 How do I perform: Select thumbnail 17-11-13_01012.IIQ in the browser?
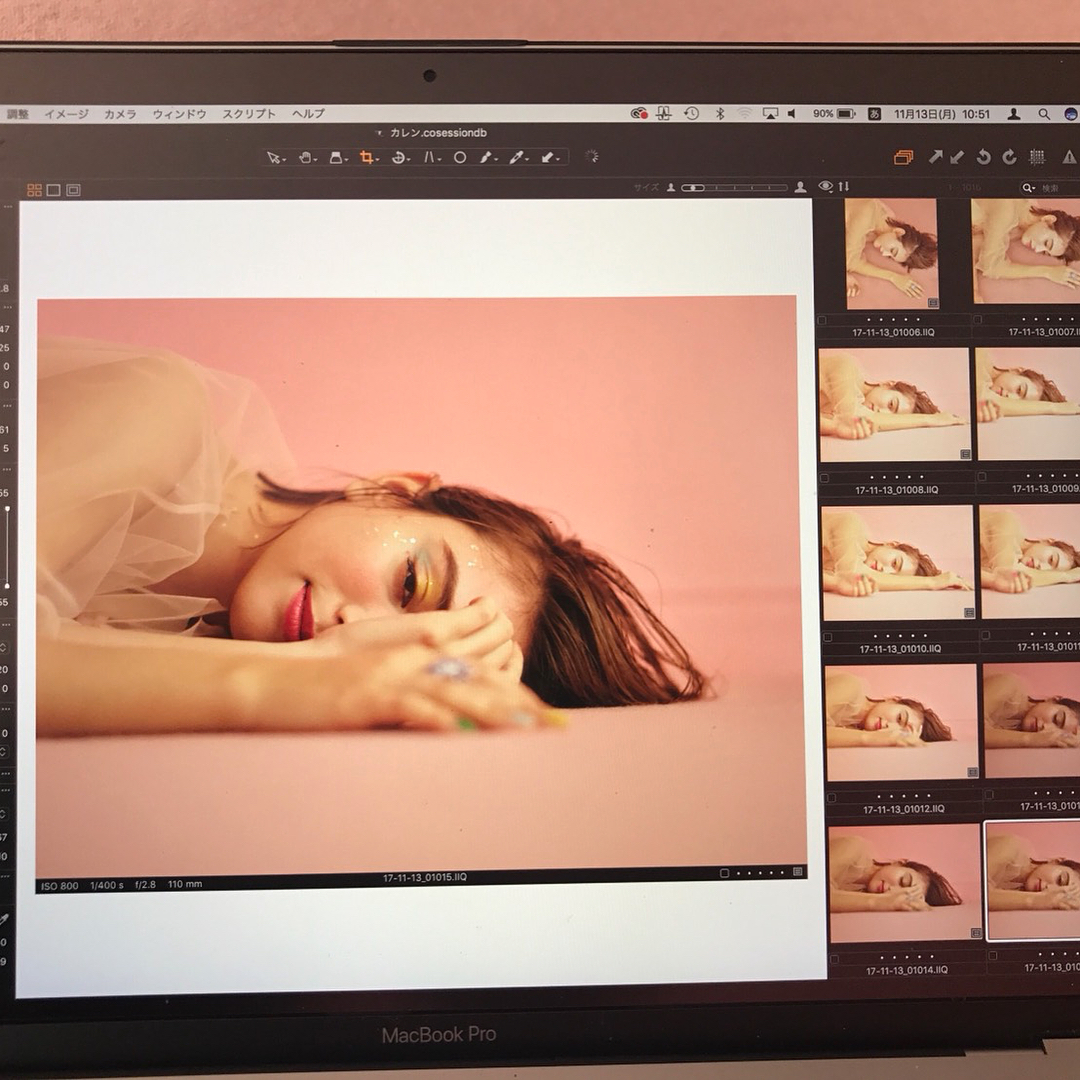click(901, 722)
